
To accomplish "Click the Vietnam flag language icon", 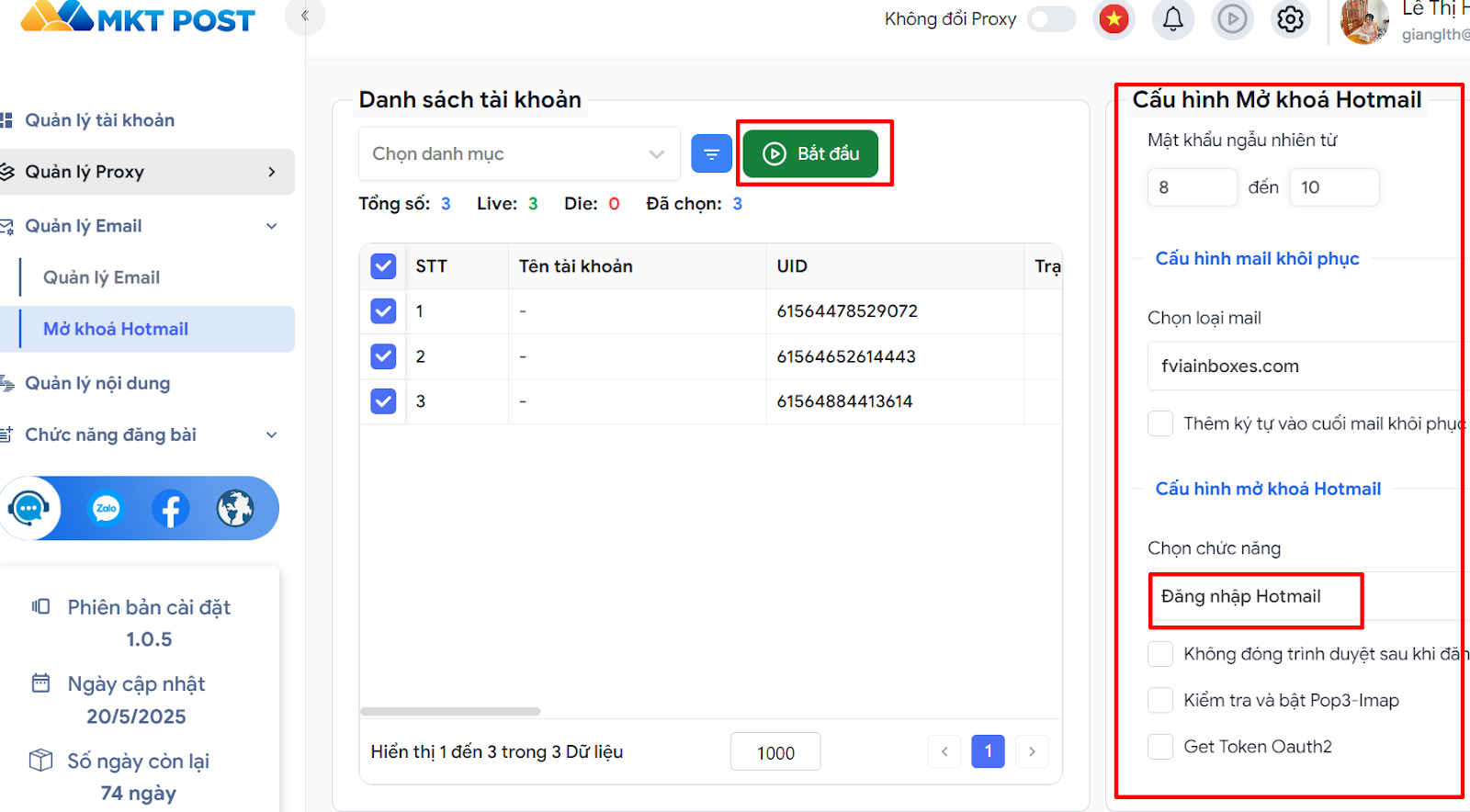I will tap(1114, 18).
